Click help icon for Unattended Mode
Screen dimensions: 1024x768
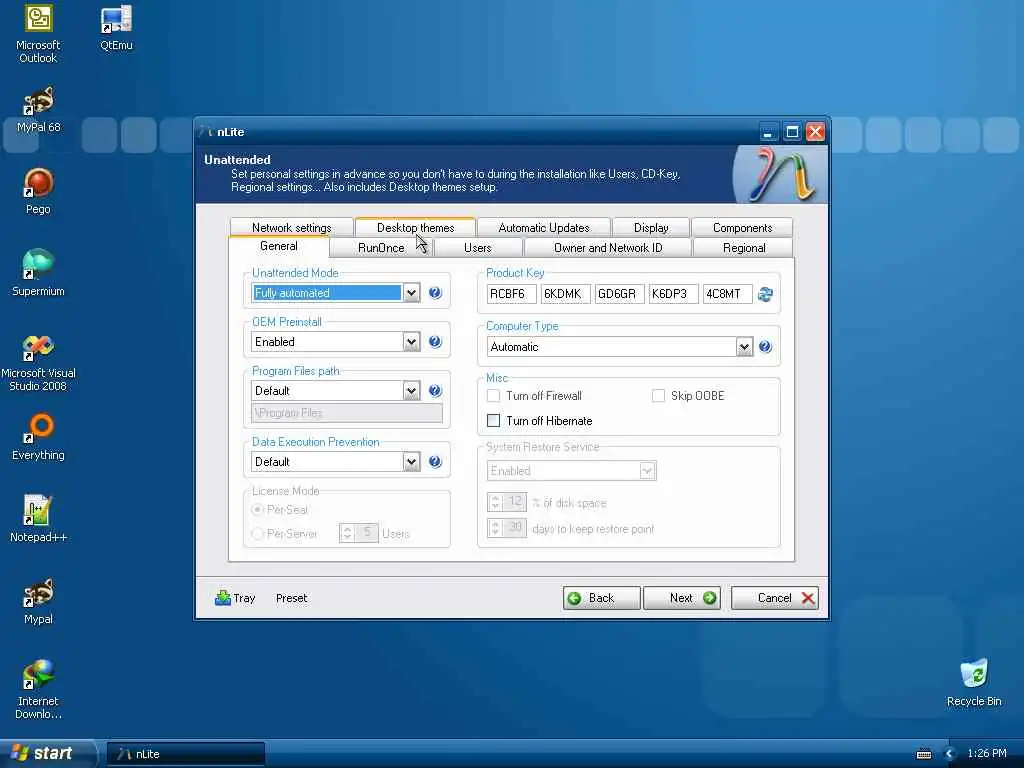click(435, 293)
